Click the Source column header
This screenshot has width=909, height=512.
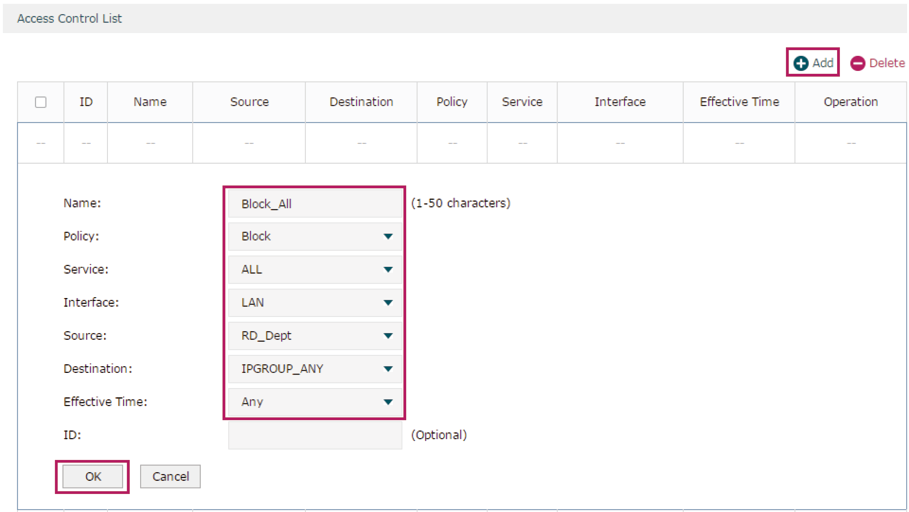249,102
